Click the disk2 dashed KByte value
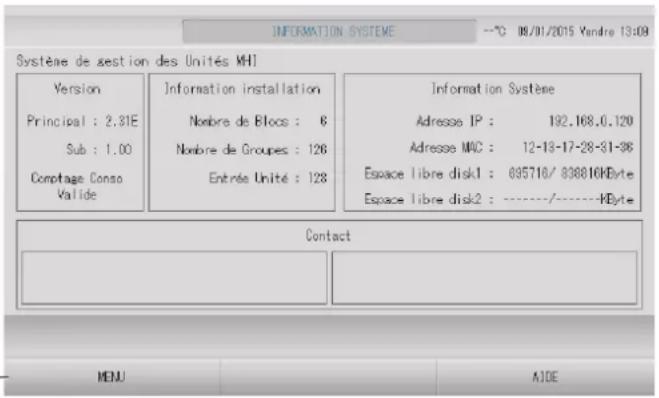This screenshot has height=398, width=659. (x=569, y=199)
